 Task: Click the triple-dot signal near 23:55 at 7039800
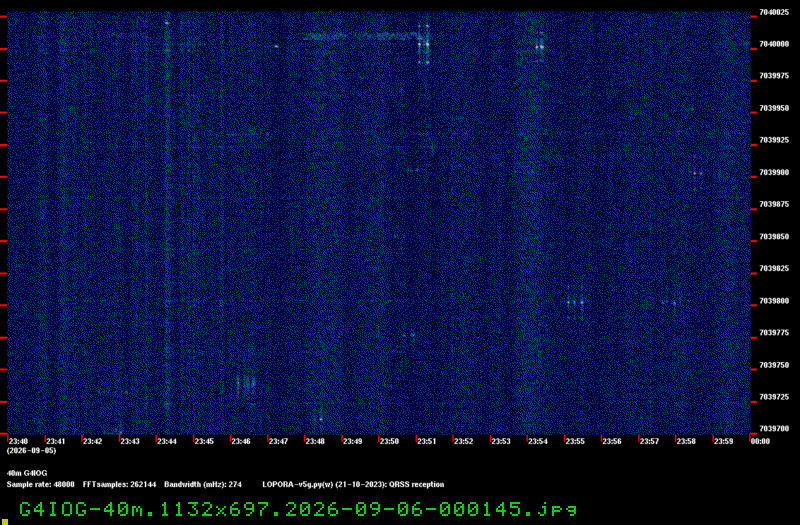[575, 303]
